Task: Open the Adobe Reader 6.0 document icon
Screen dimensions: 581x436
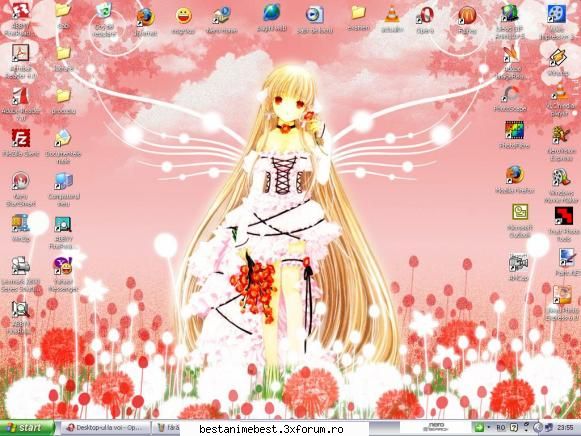Action: click(20, 53)
